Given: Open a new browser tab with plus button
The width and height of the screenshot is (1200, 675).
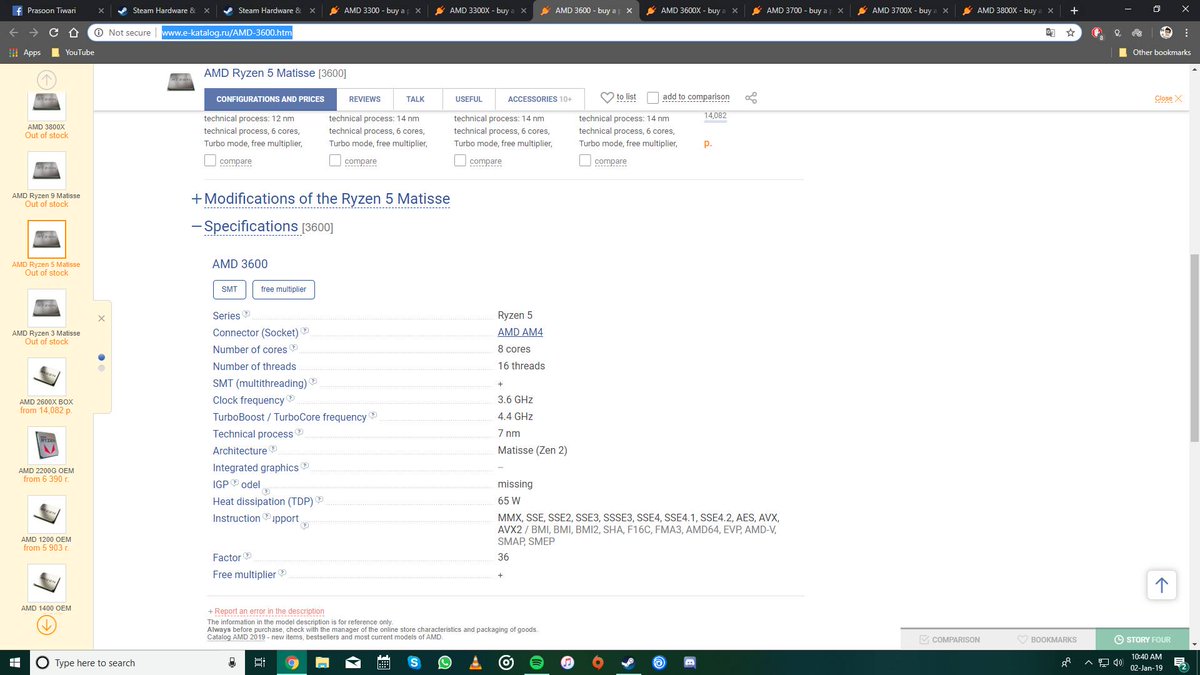Looking at the screenshot, I should [x=1073, y=10].
